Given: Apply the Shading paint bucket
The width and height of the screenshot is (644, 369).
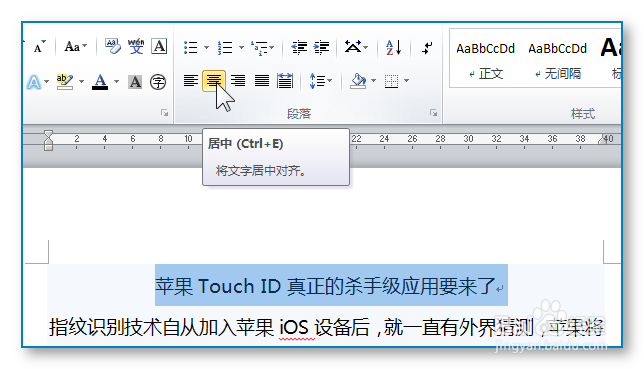Looking at the screenshot, I should [x=358, y=81].
